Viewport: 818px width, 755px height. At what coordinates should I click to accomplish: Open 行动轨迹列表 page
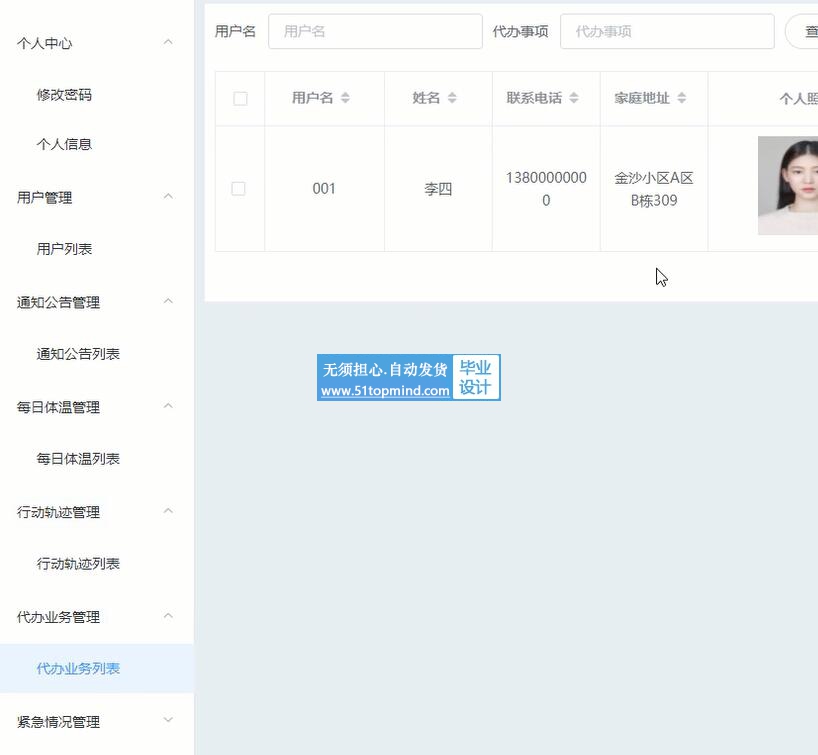78,564
